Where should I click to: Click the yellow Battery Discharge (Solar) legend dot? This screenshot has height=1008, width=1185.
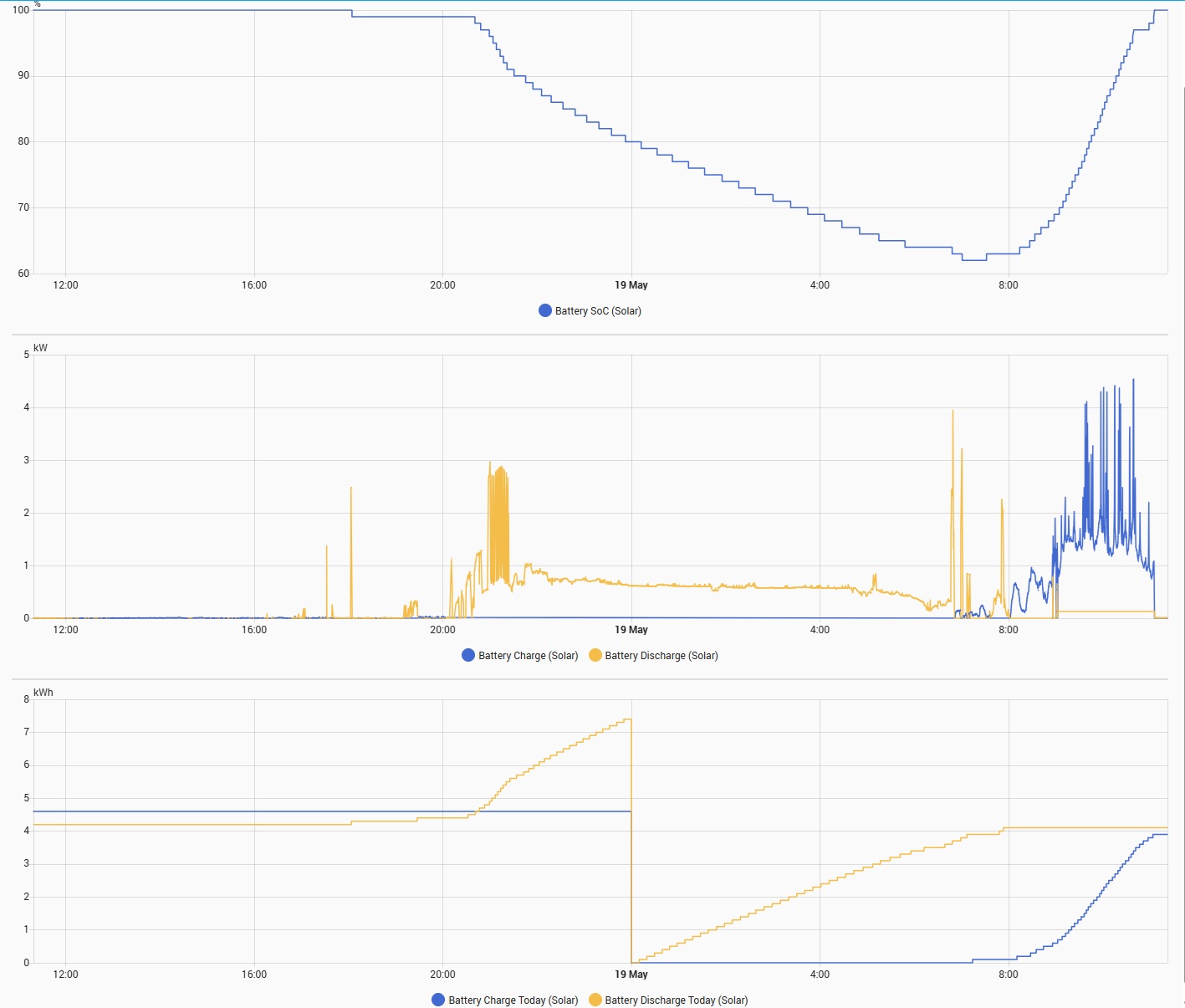click(595, 655)
